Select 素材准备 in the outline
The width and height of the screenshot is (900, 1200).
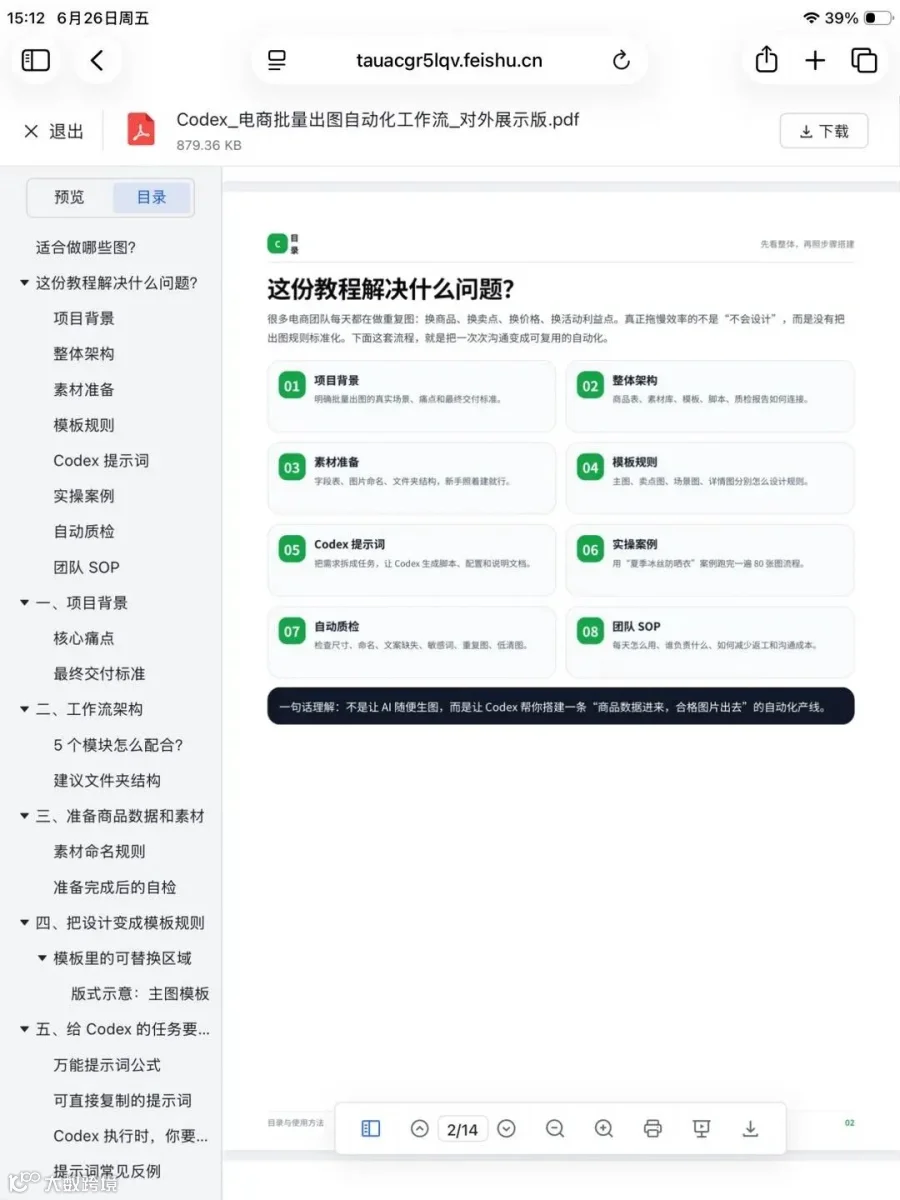[x=84, y=389]
